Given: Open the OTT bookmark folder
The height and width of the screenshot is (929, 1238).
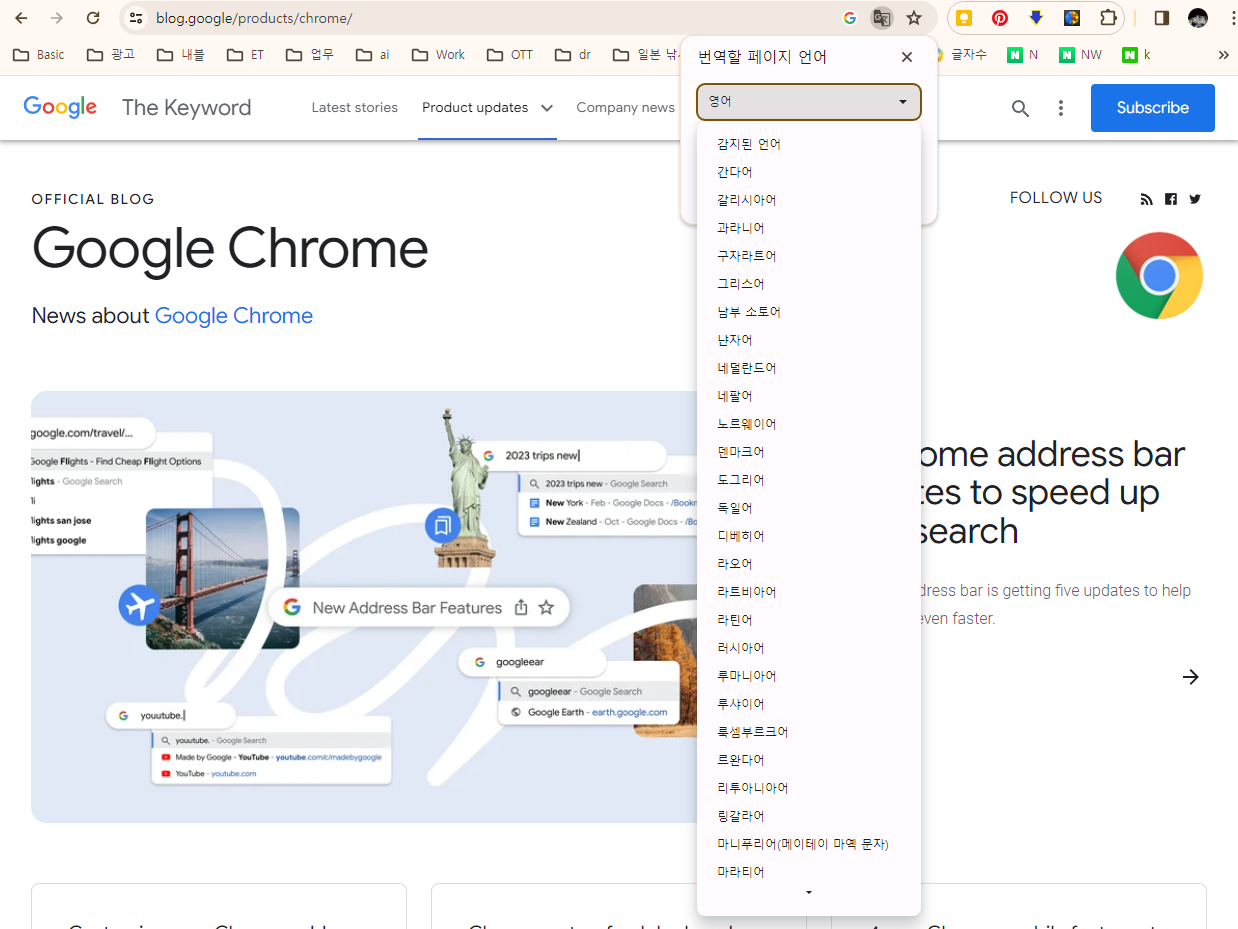Looking at the screenshot, I should 510,55.
